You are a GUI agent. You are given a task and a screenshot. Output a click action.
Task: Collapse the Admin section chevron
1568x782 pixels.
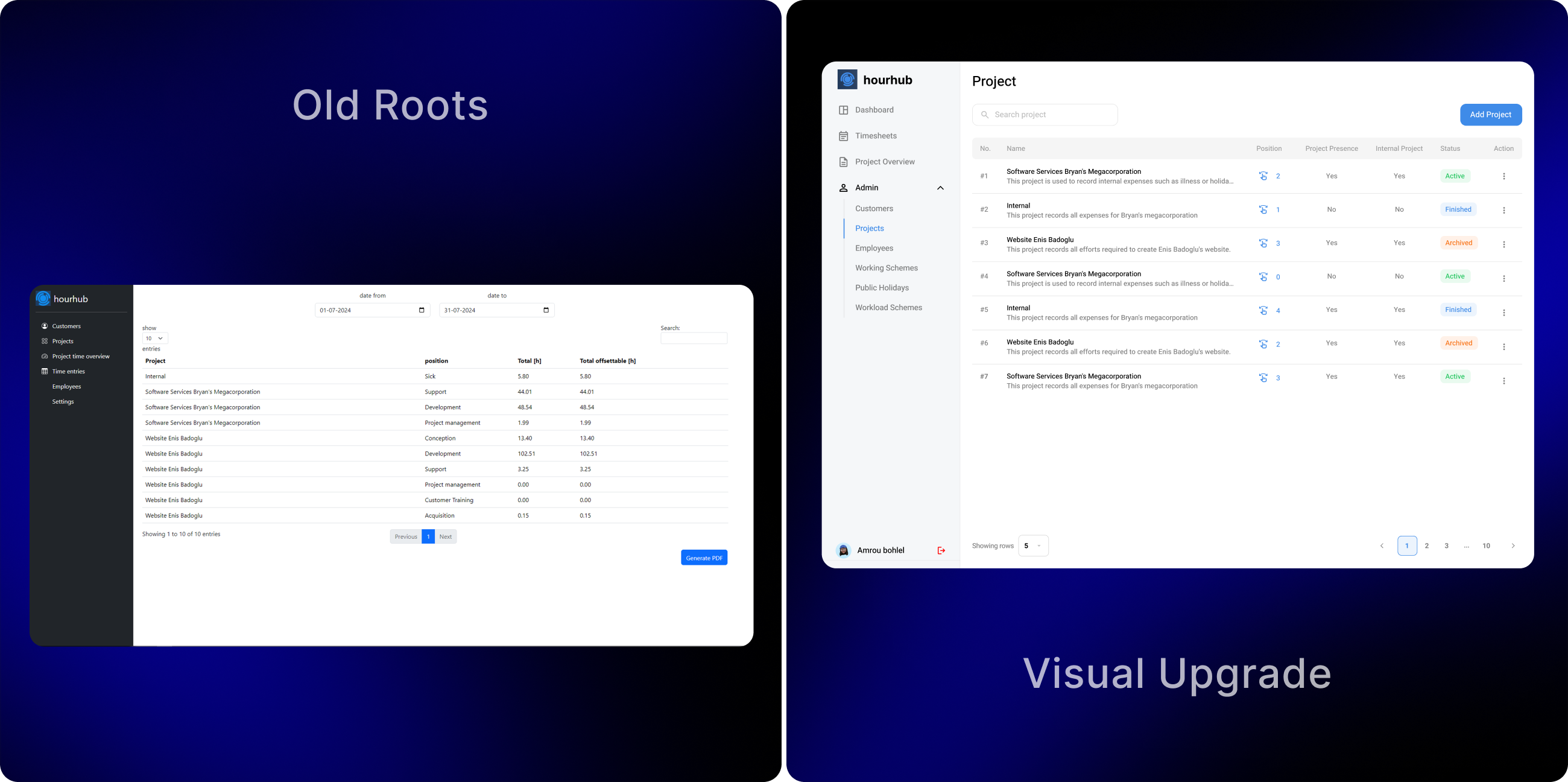coord(940,188)
